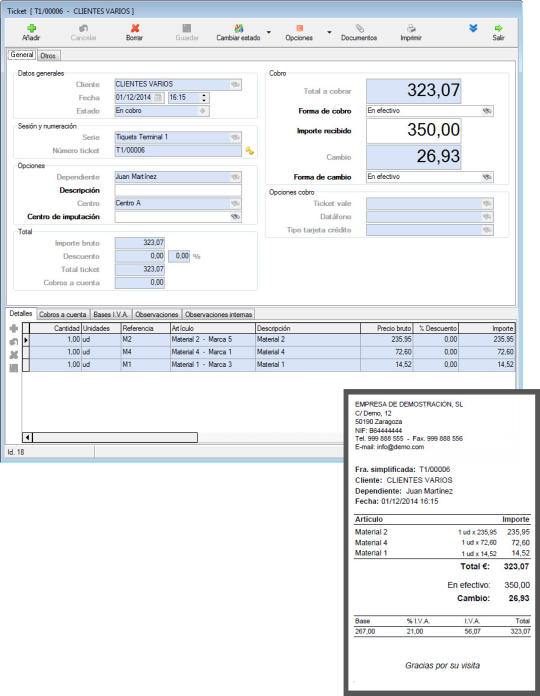Click the Total a cobrar 323,07 field
The width and height of the screenshot is (540, 696).
(x=414, y=91)
